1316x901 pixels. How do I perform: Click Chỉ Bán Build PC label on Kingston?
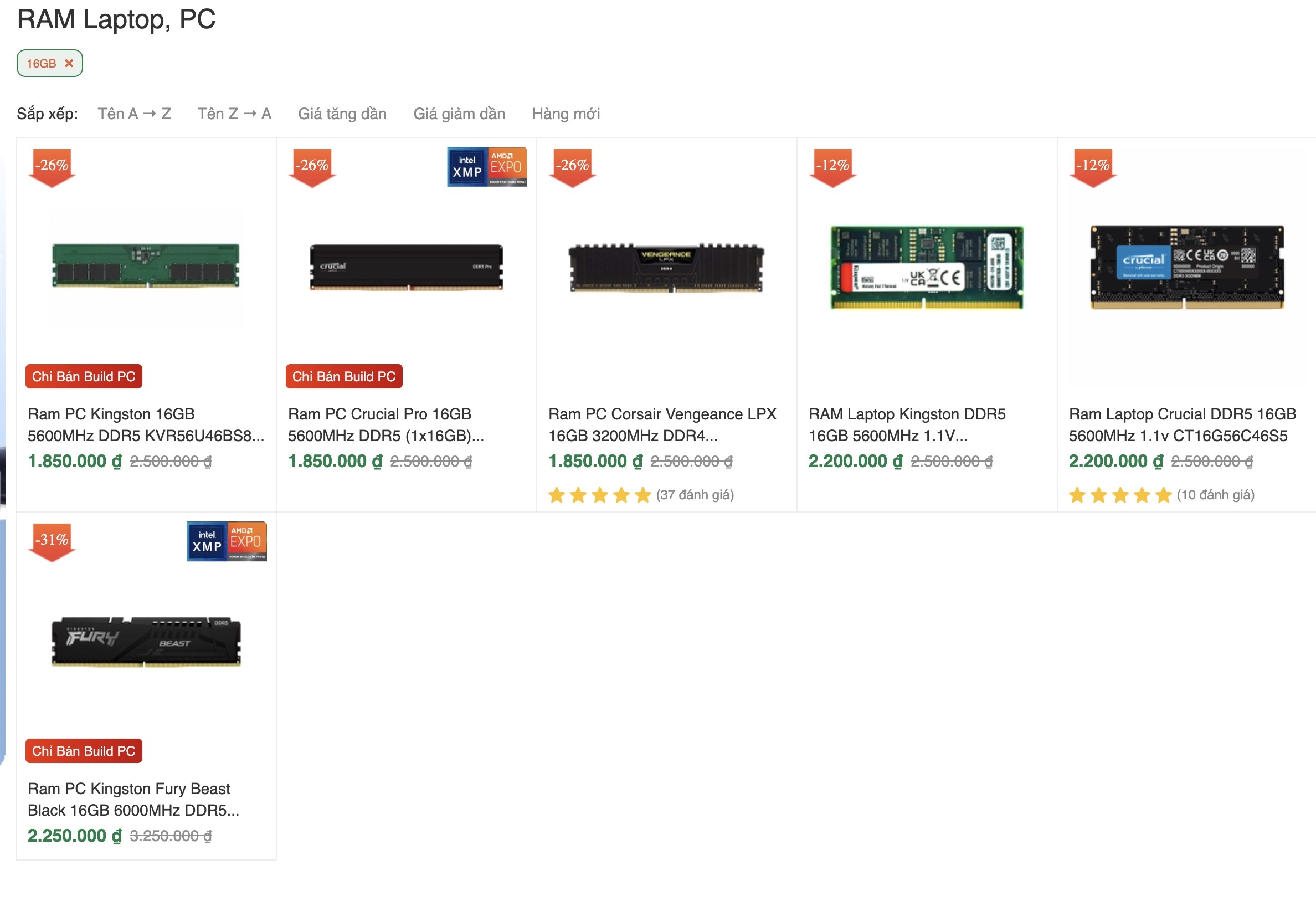(84, 376)
